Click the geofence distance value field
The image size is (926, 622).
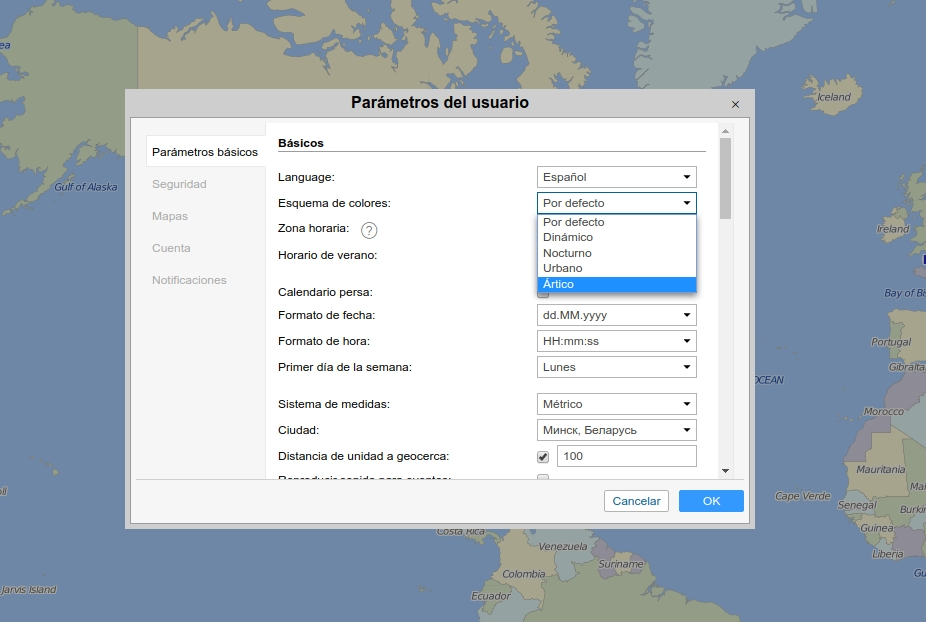626,456
